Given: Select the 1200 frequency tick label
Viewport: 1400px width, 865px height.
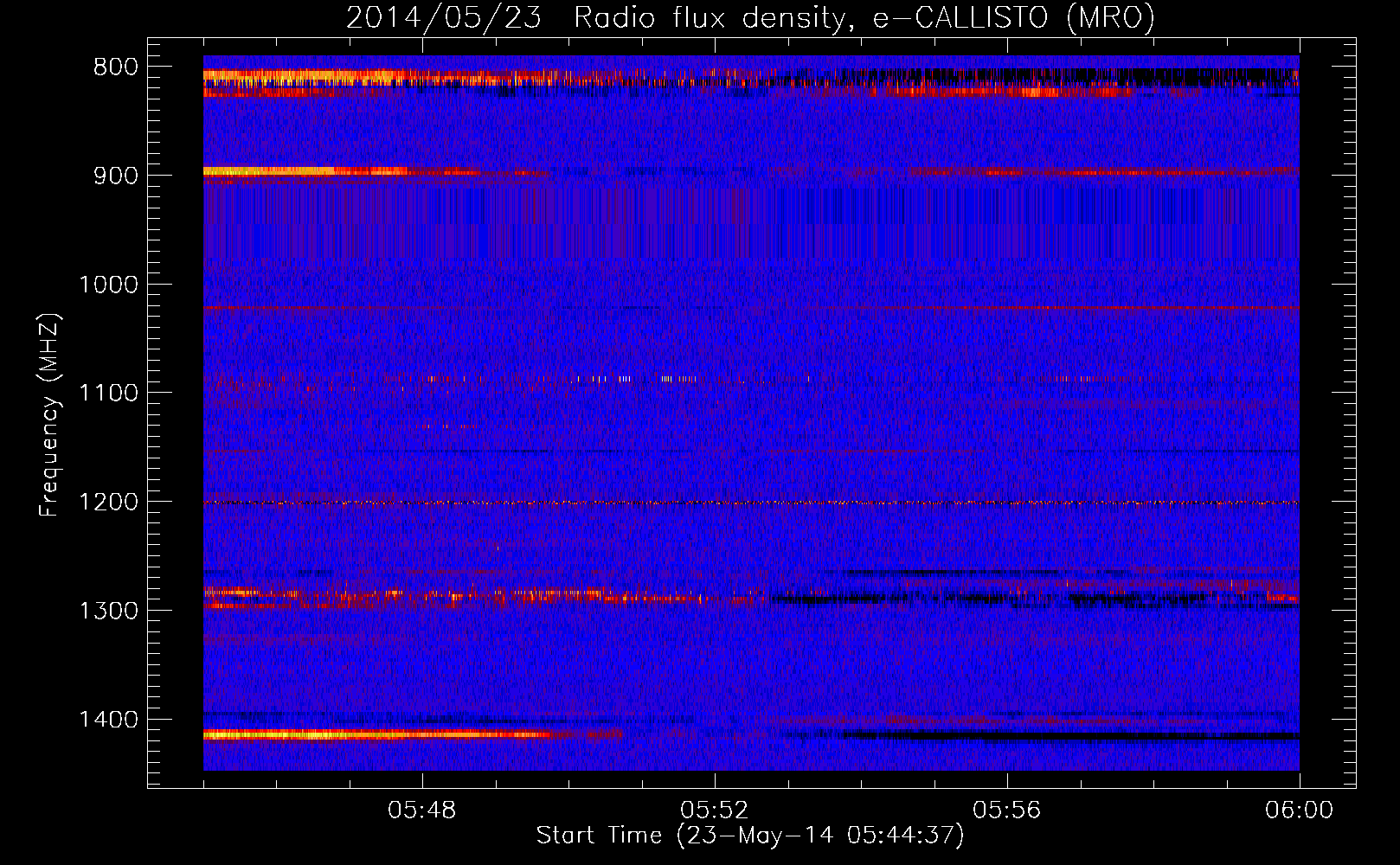Looking at the screenshot, I should click(109, 503).
